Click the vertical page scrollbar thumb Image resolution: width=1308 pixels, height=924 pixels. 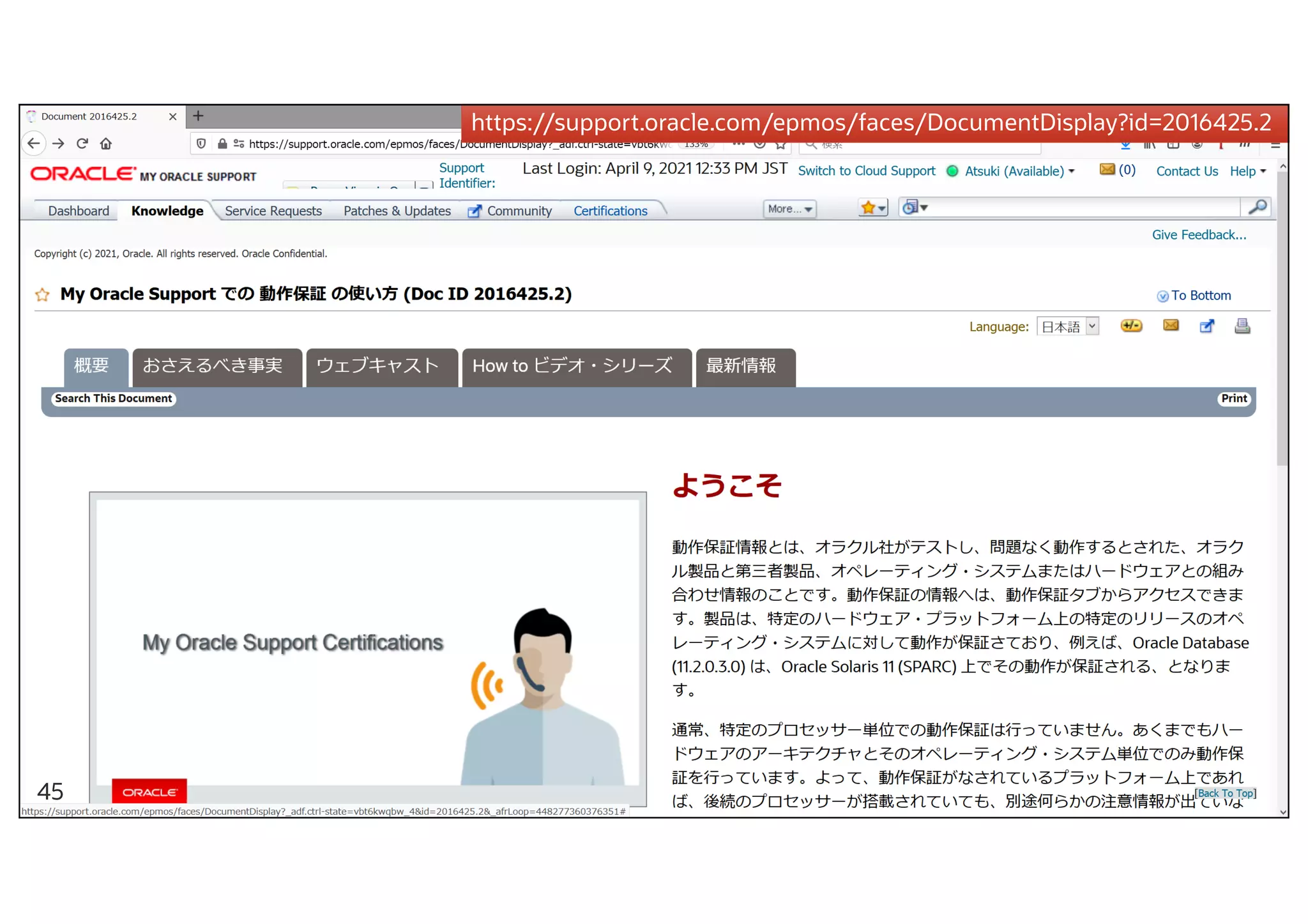[1282, 318]
